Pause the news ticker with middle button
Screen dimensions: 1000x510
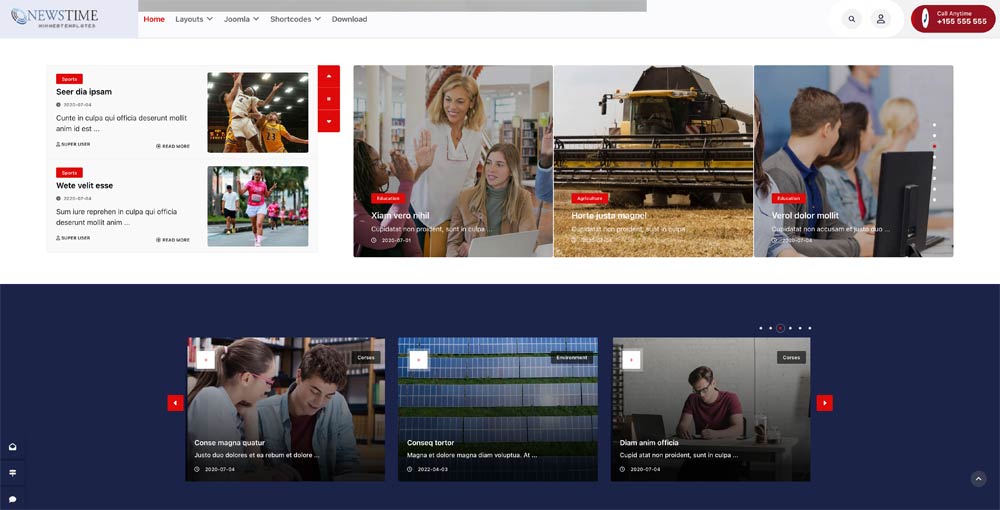pos(329,99)
